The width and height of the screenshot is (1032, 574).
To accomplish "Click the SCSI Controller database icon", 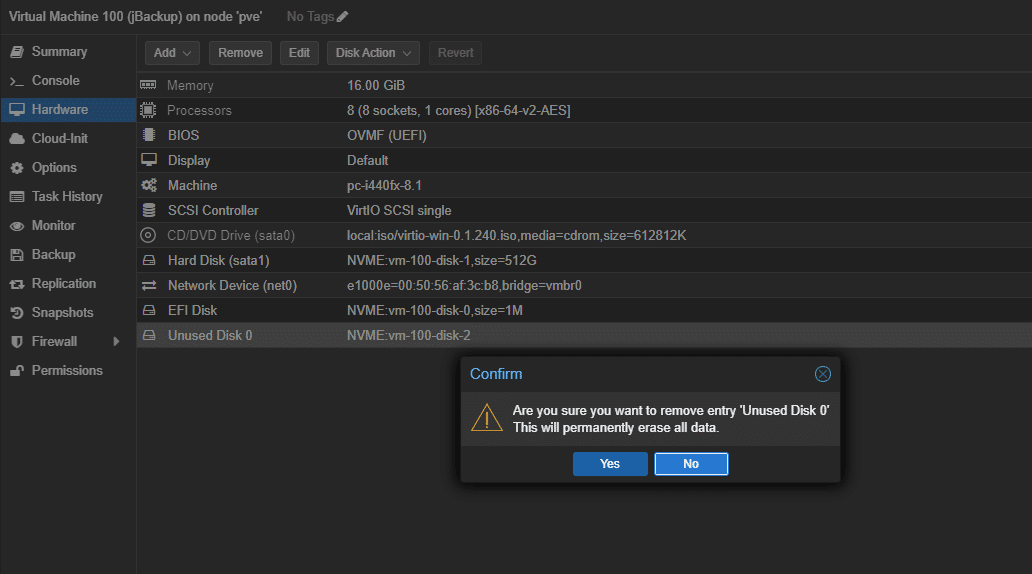I will 149,210.
